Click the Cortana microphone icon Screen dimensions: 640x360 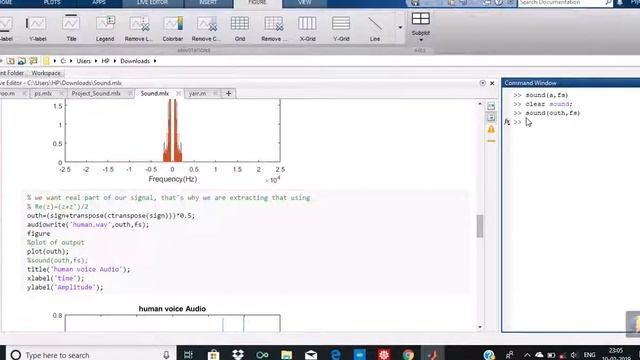[166, 355]
